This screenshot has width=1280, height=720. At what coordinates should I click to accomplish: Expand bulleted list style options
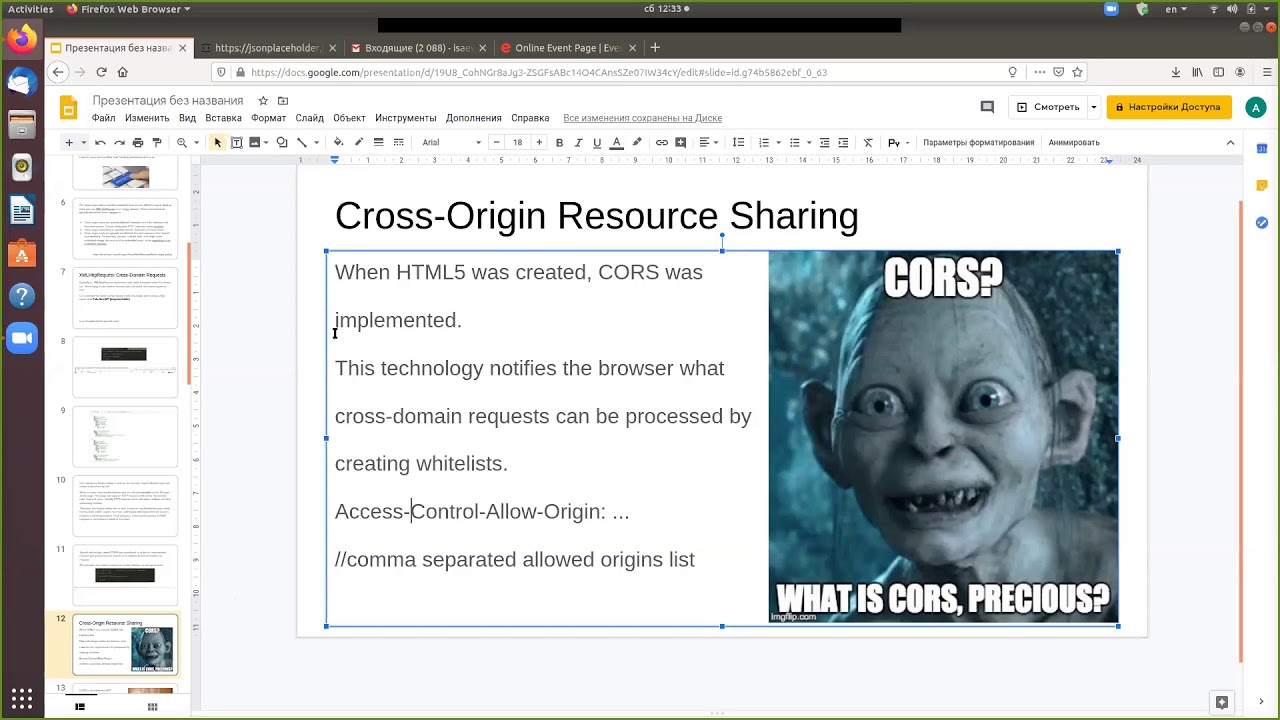[810, 142]
